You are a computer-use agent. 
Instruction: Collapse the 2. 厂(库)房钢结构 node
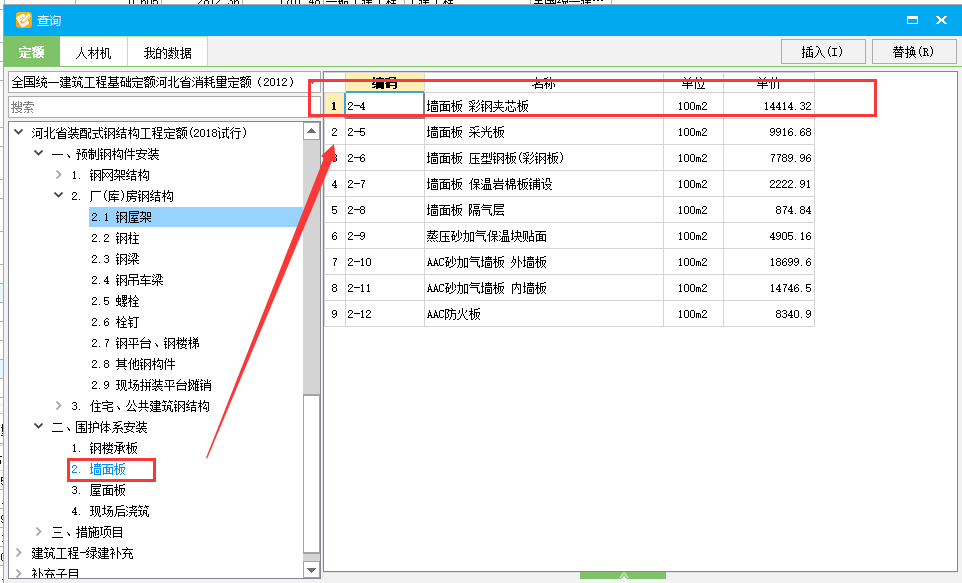(58, 195)
